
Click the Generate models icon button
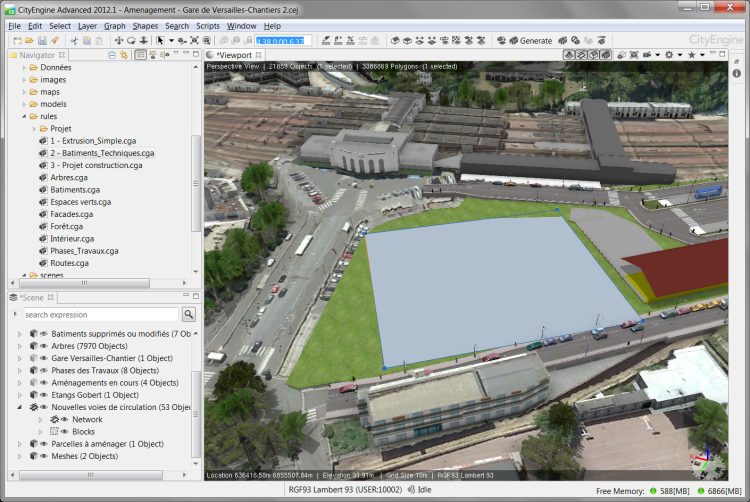point(513,41)
